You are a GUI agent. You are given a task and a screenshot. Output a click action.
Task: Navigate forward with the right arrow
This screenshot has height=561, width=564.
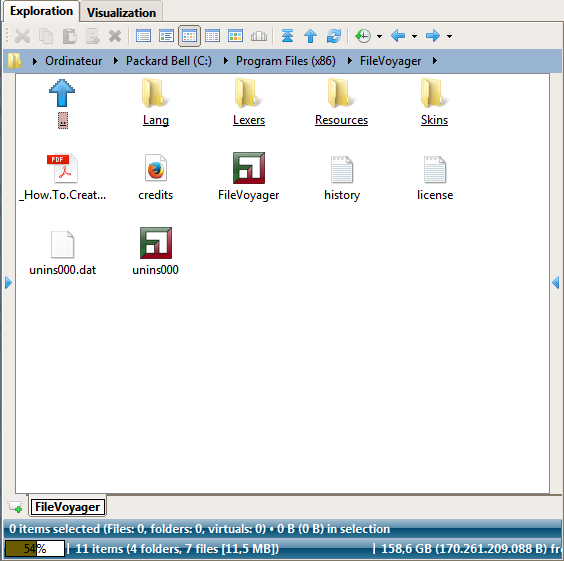433,36
